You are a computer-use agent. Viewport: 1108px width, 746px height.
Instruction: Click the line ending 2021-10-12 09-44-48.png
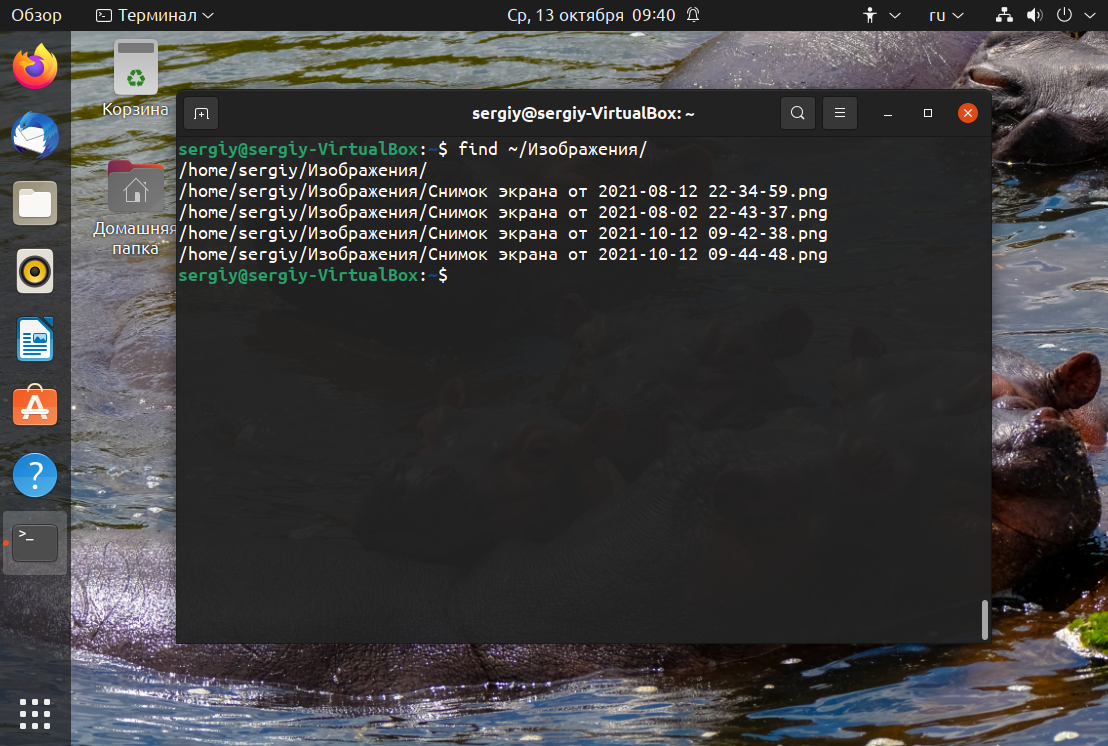point(503,254)
